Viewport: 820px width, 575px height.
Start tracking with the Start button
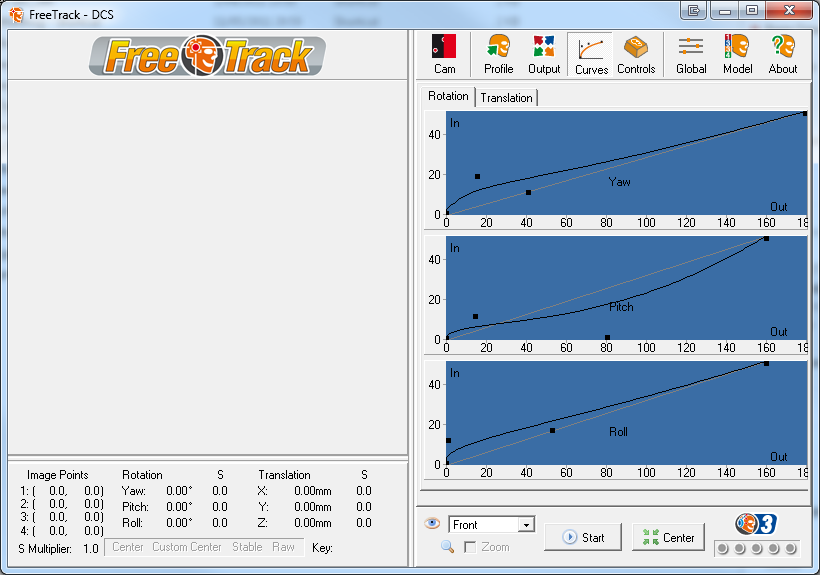tap(583, 537)
